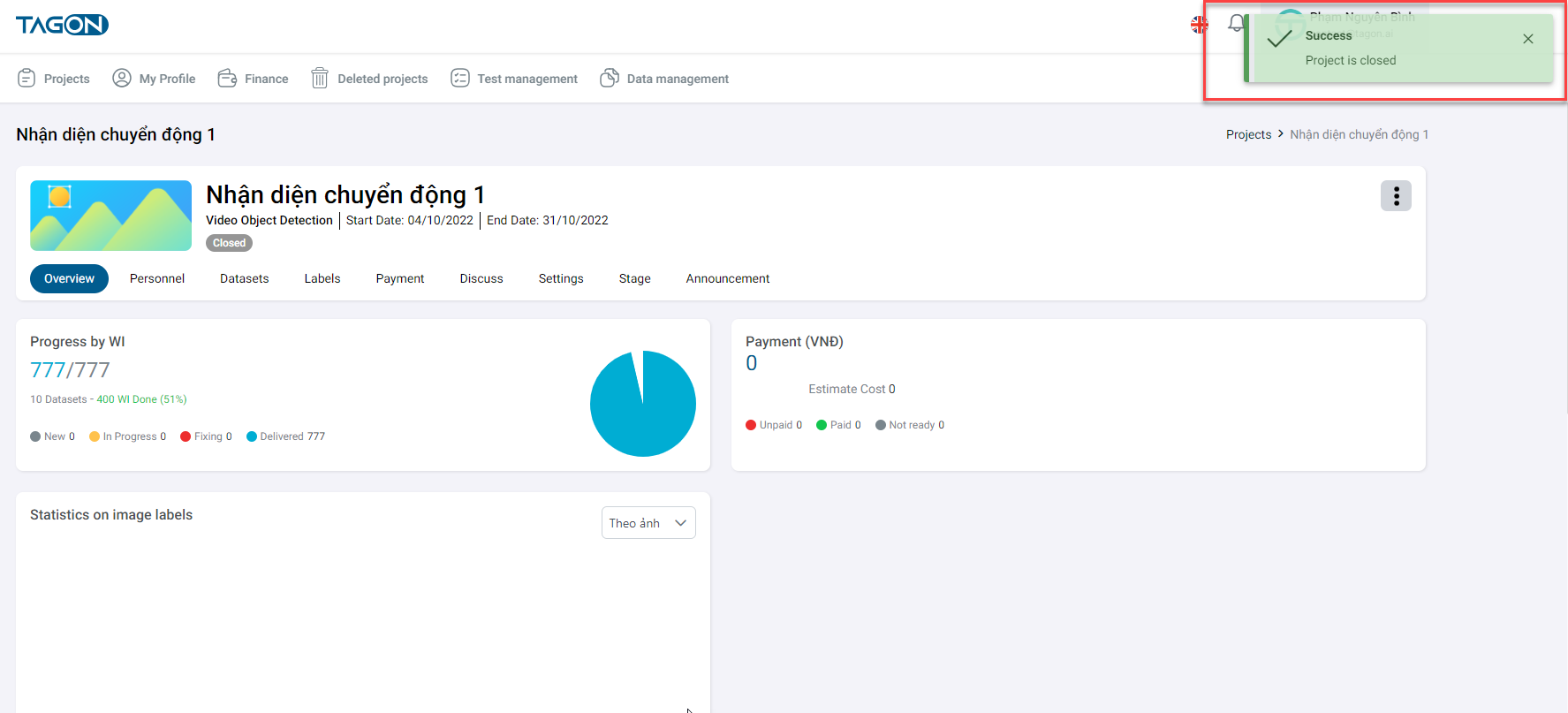Viewport: 1568px width, 713px height.
Task: Open the Labels tab
Action: 322,278
